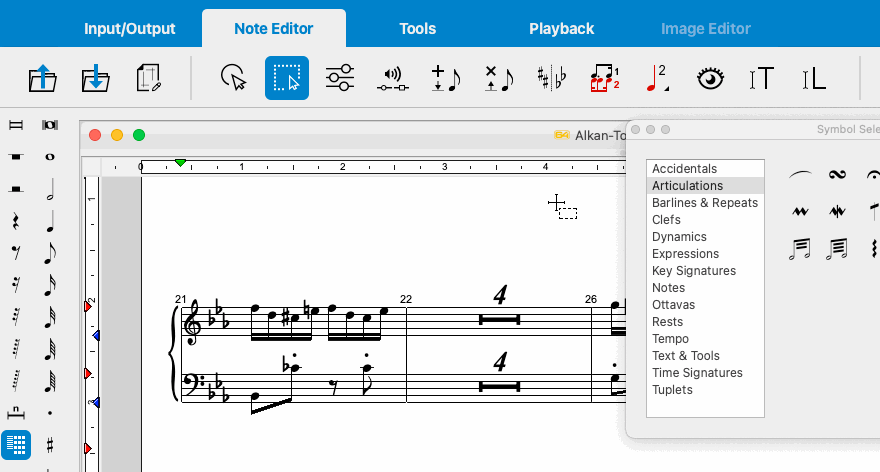The height and width of the screenshot is (472, 880).
Task: Switch to the Playback tab
Action: 561,29
